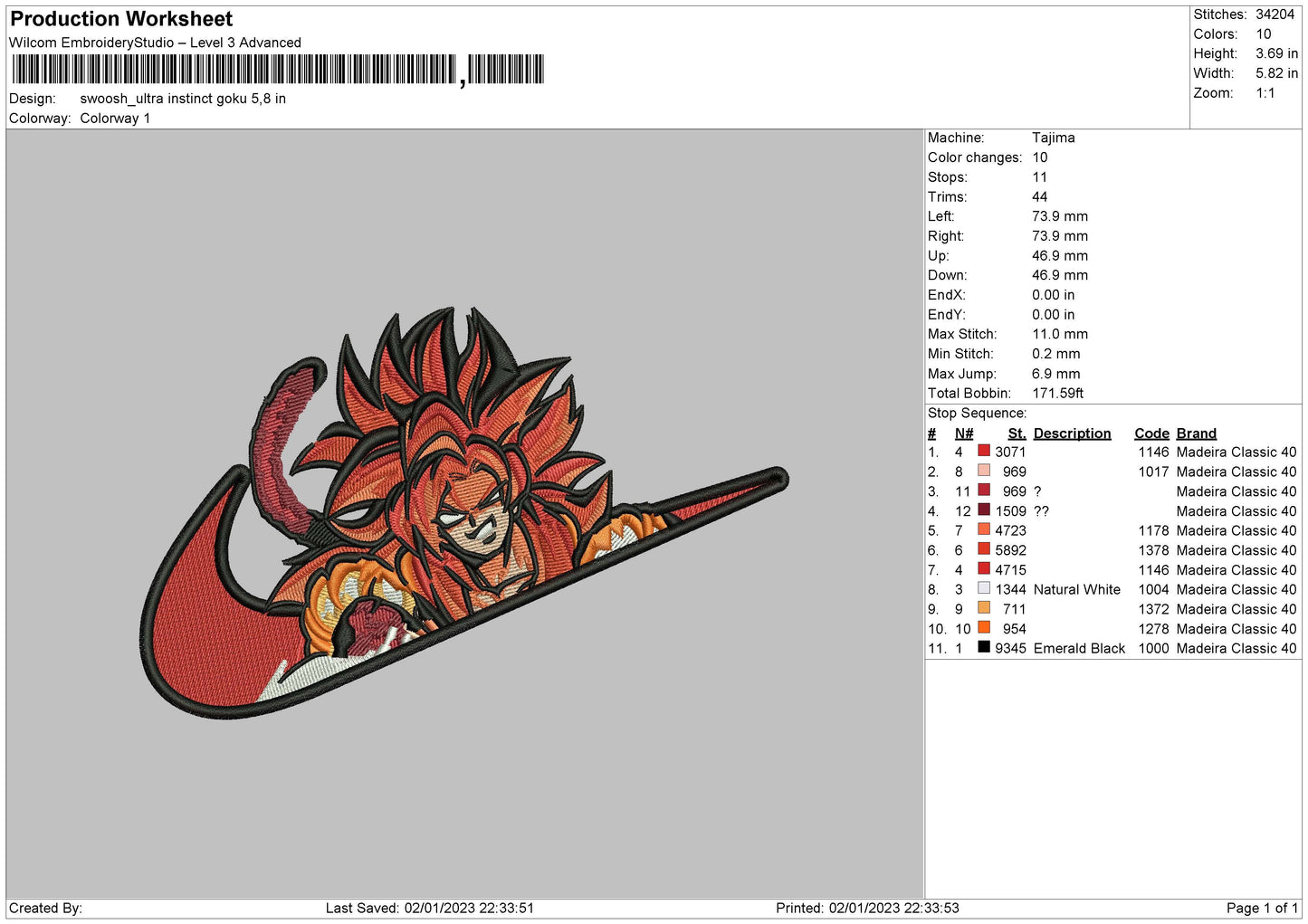Viewport: 1308px width, 924px height.
Task: Select the swatch for thread 4723
Action: click(983, 529)
